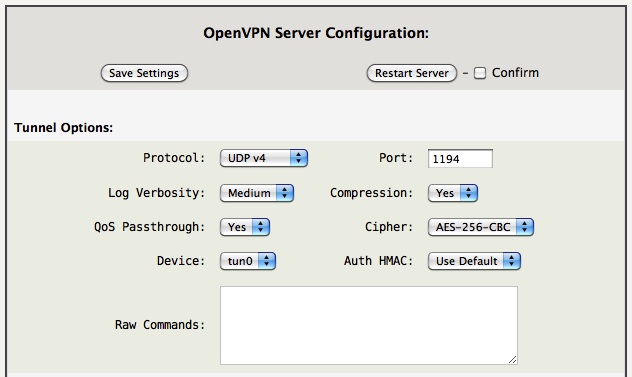Open the Device dropdown showing tun0

click(x=248, y=261)
